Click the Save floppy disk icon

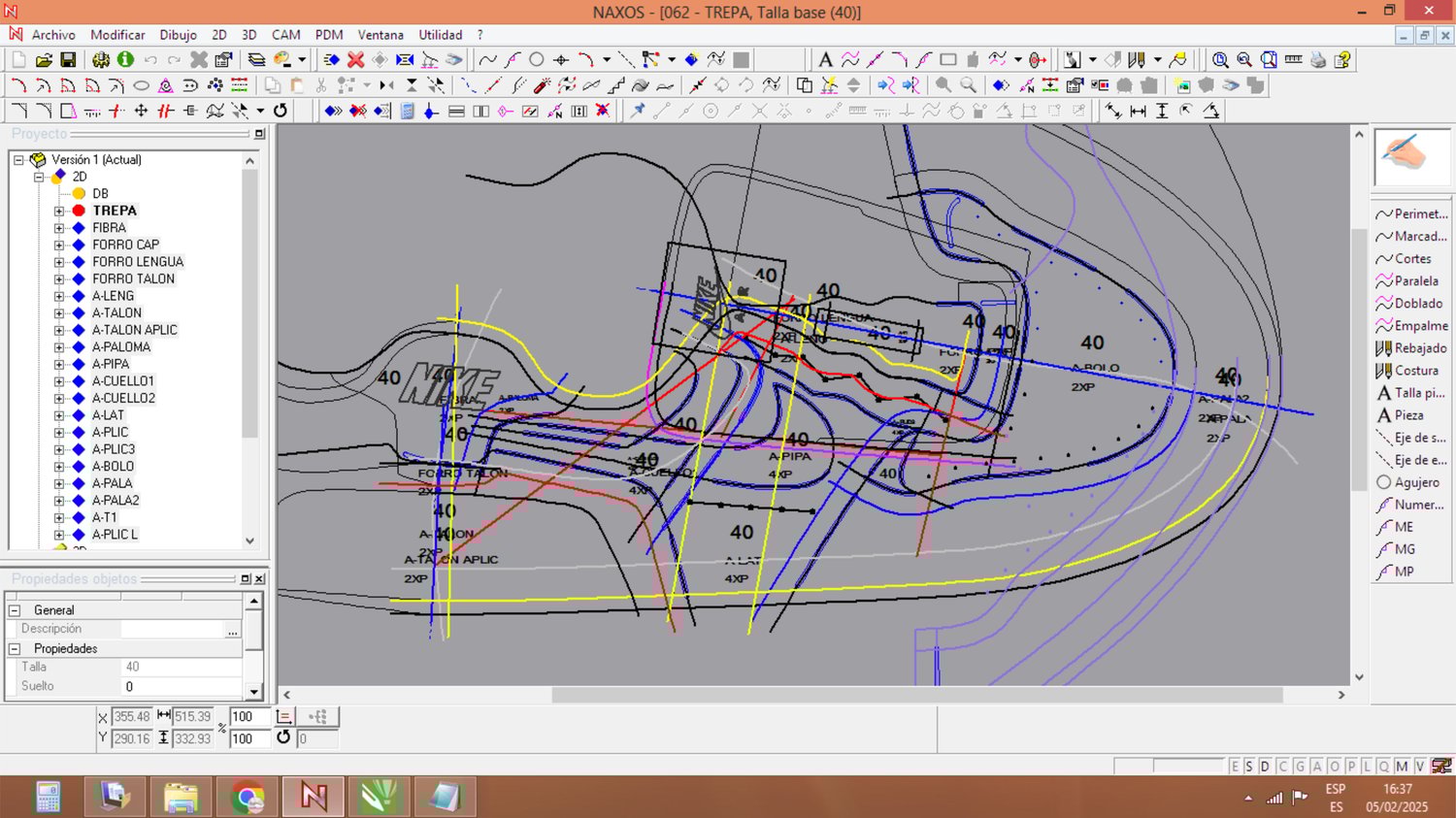point(68,60)
